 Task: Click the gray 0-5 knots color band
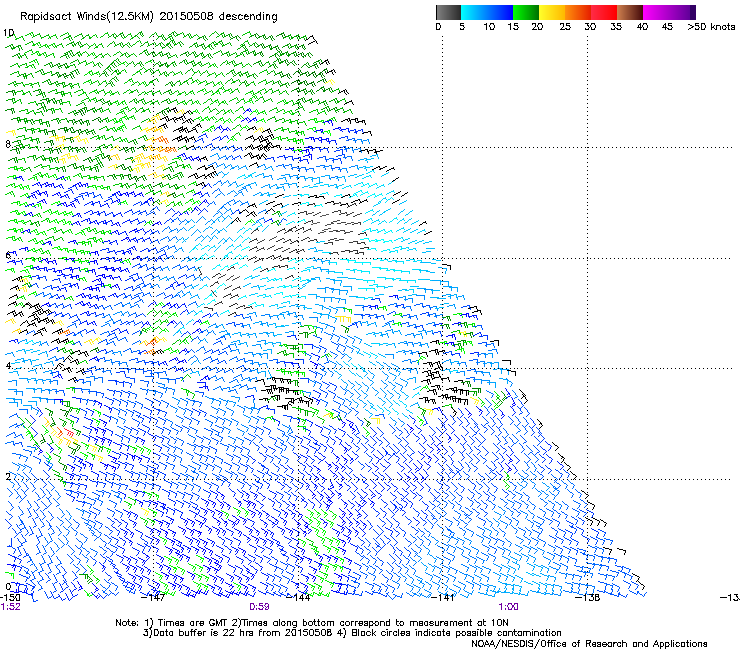pyautogui.click(x=448, y=12)
